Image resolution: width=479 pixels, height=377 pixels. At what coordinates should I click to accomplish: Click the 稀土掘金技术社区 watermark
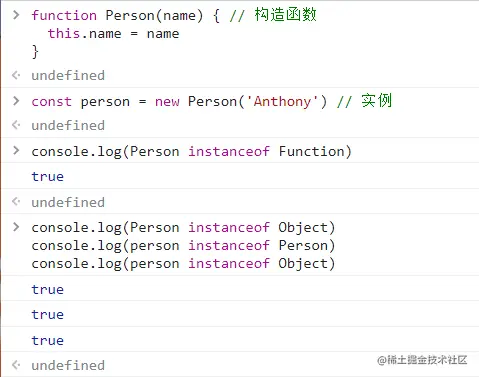click(x=422, y=360)
